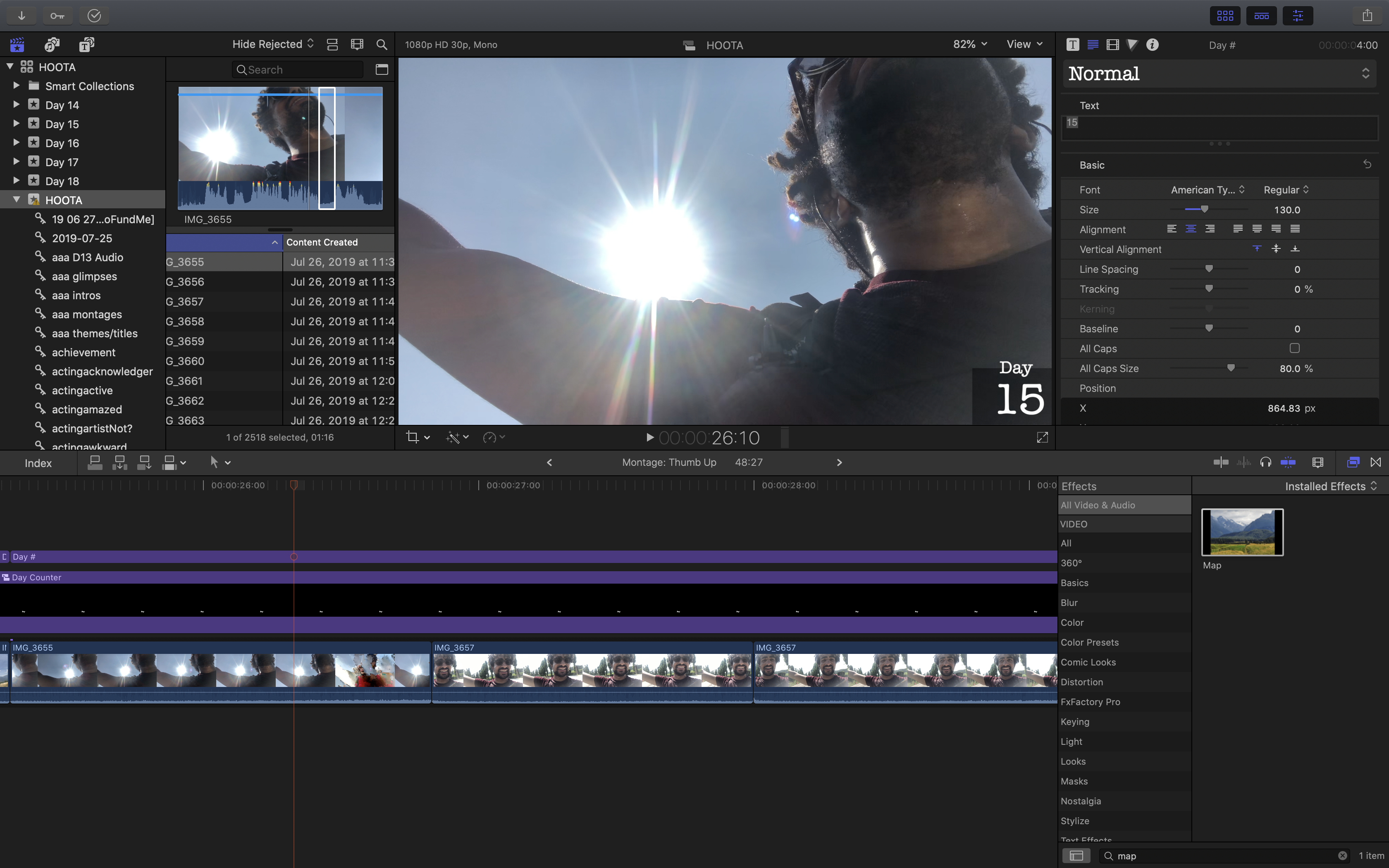Toggle the inspector panel visibility button
Screen dimensions: 1389x868
[x=1298, y=16]
